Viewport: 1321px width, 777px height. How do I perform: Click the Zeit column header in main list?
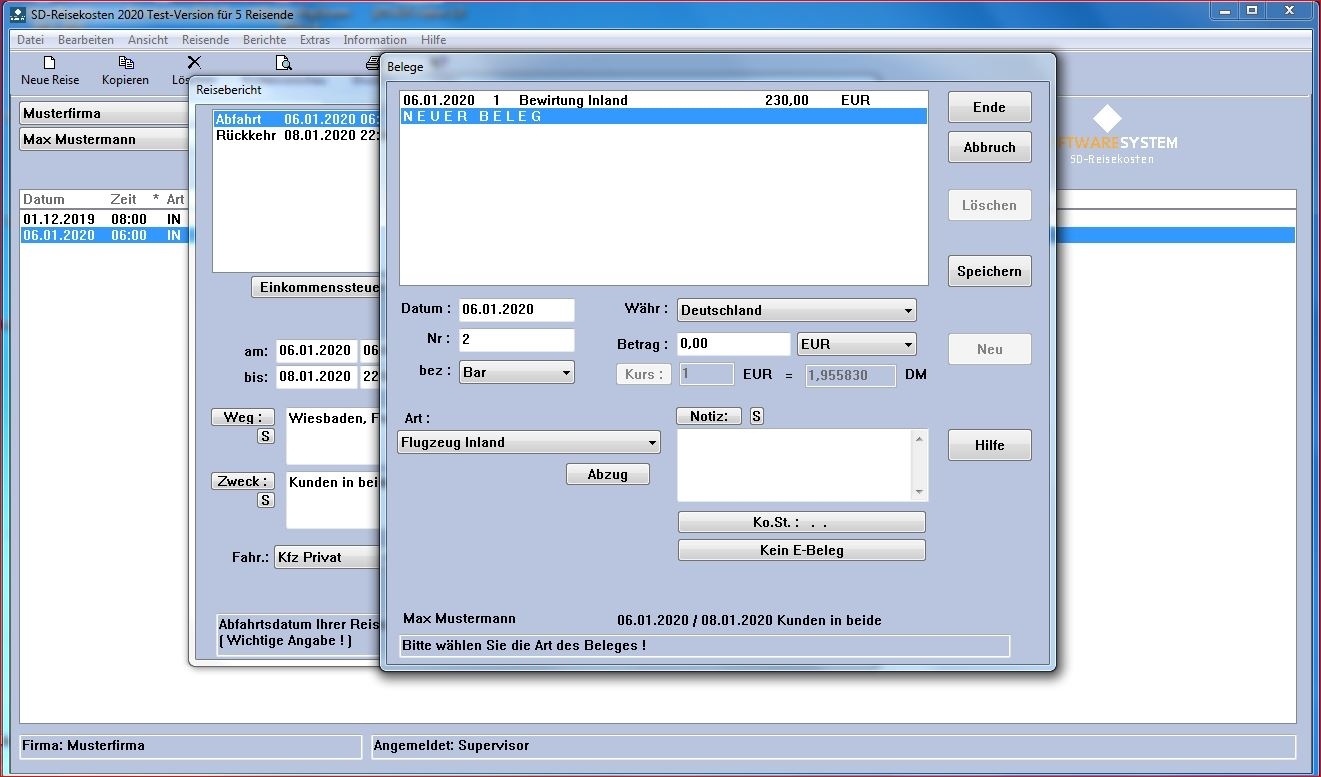pyautogui.click(x=124, y=199)
